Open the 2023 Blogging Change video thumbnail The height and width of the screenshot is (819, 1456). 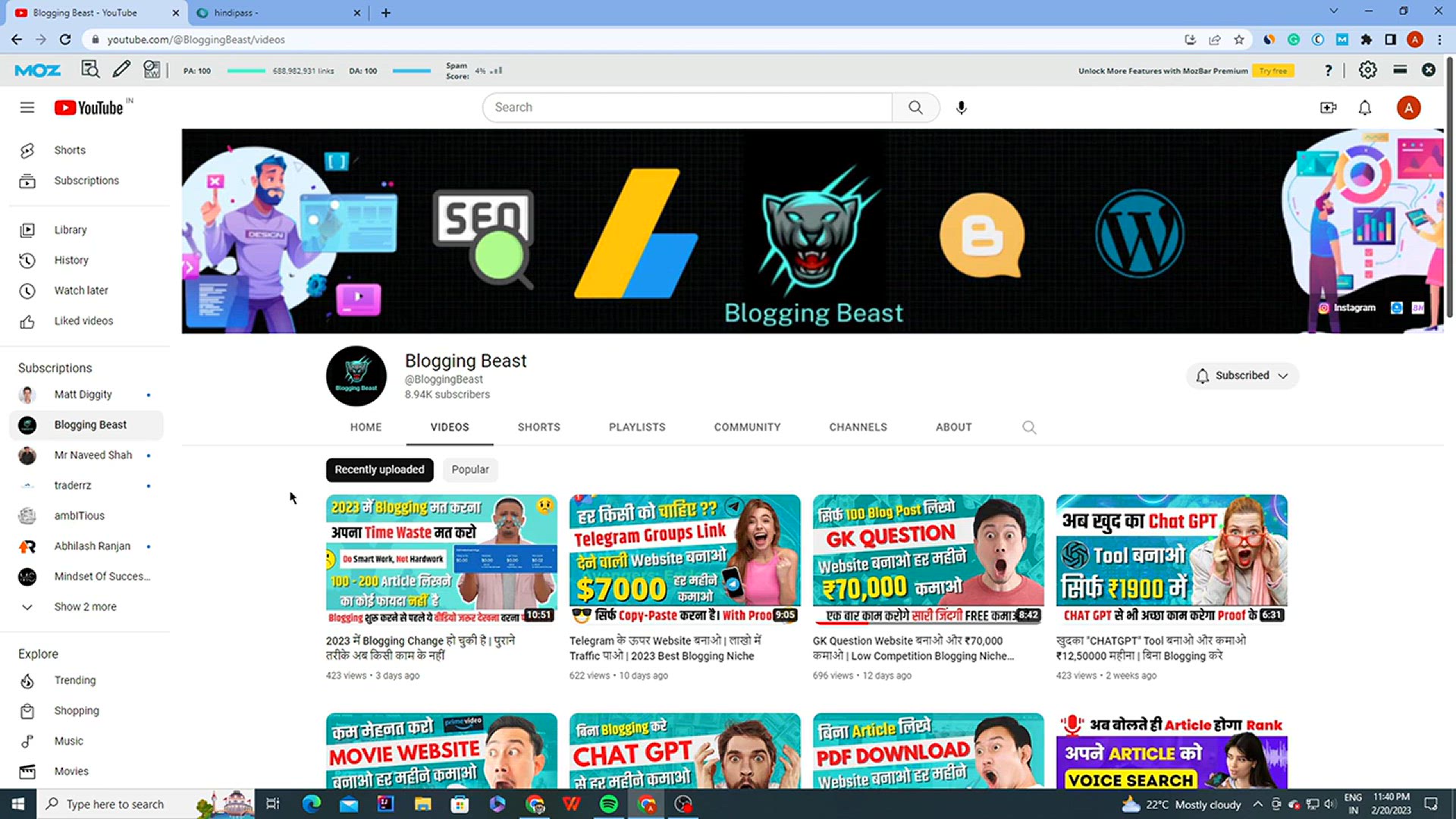coord(441,560)
